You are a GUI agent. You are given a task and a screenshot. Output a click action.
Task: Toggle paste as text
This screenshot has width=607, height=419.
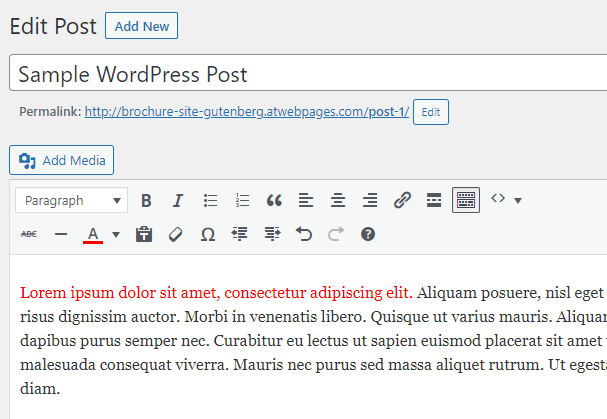[144, 234]
